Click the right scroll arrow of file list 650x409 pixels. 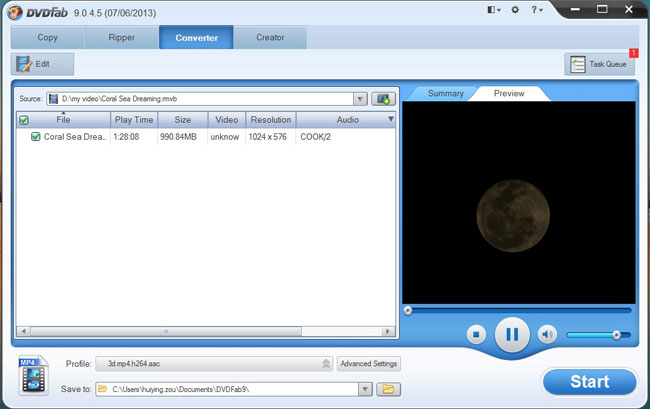click(x=388, y=331)
